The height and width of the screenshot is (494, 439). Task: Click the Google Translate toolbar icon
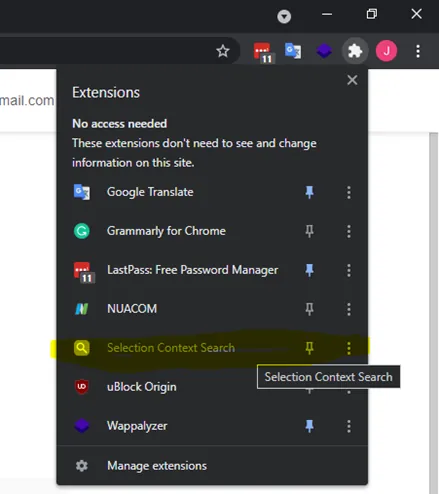(293, 51)
